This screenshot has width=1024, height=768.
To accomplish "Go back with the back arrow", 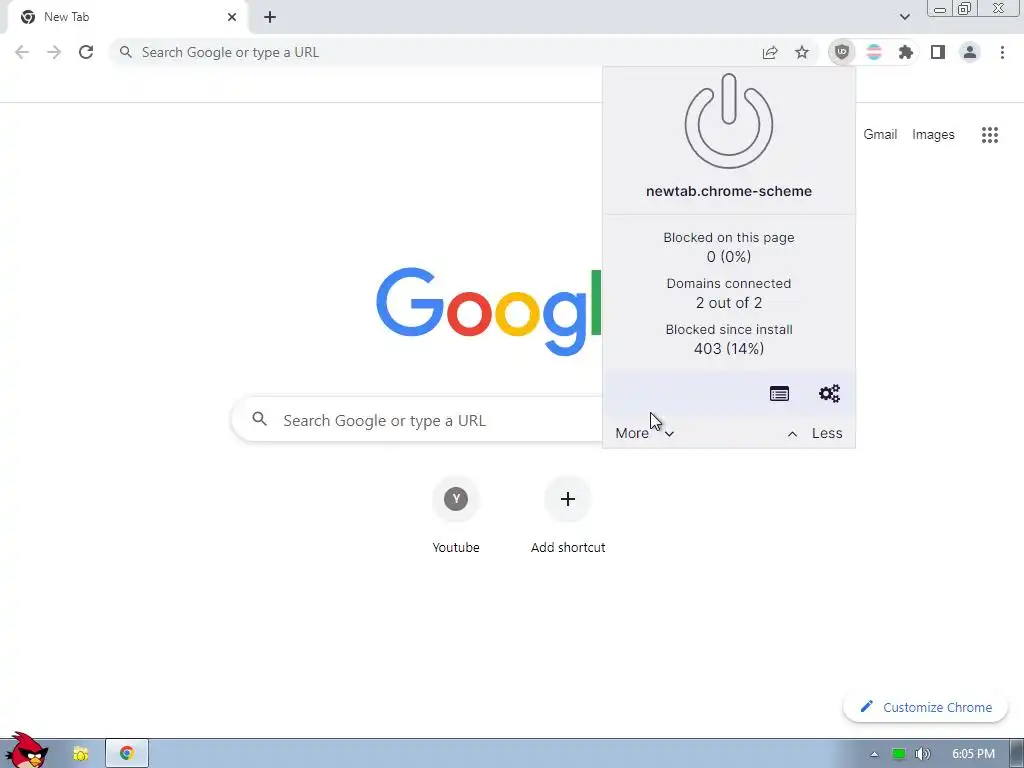I will tap(22, 52).
